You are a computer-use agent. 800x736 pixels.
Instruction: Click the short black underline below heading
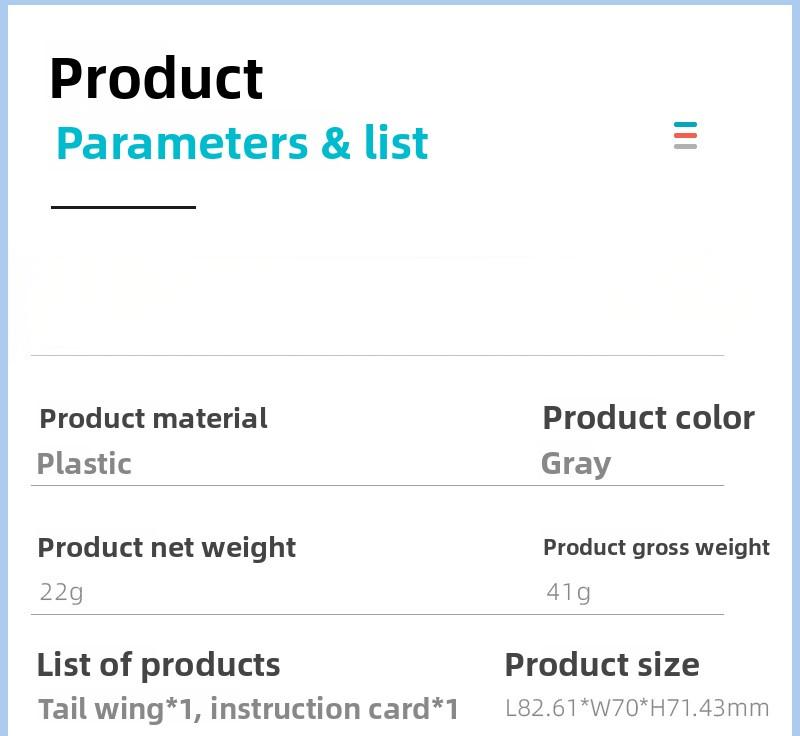(123, 207)
